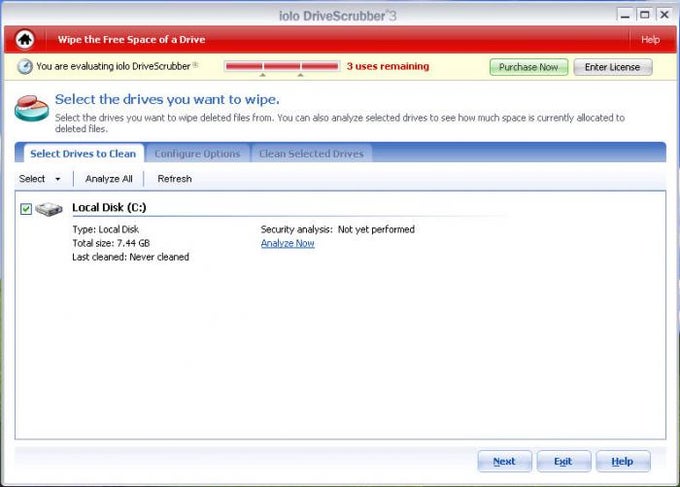The image size is (680, 487).
Task: Click 'Type: Local Disk' text
Action: (x=105, y=229)
